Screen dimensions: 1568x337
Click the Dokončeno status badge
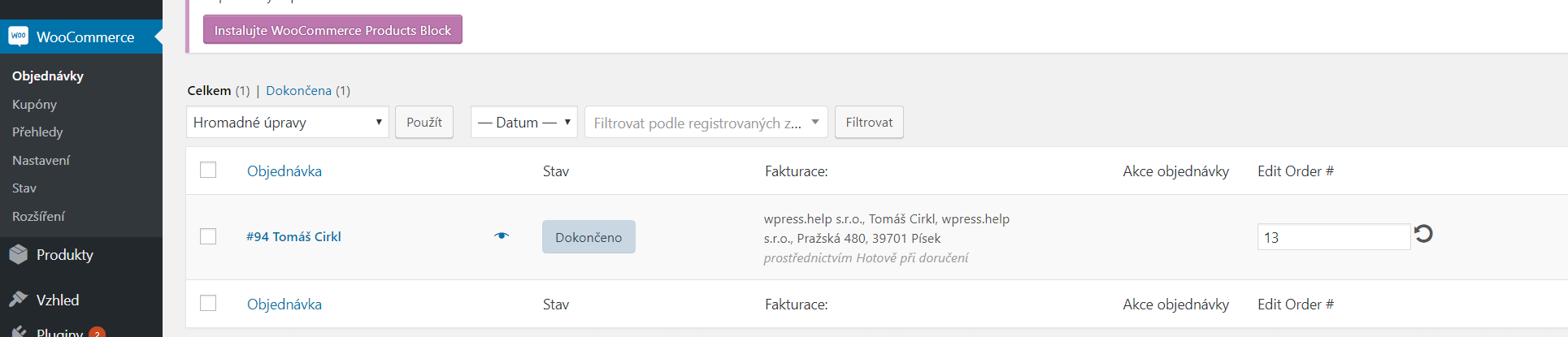[589, 237]
